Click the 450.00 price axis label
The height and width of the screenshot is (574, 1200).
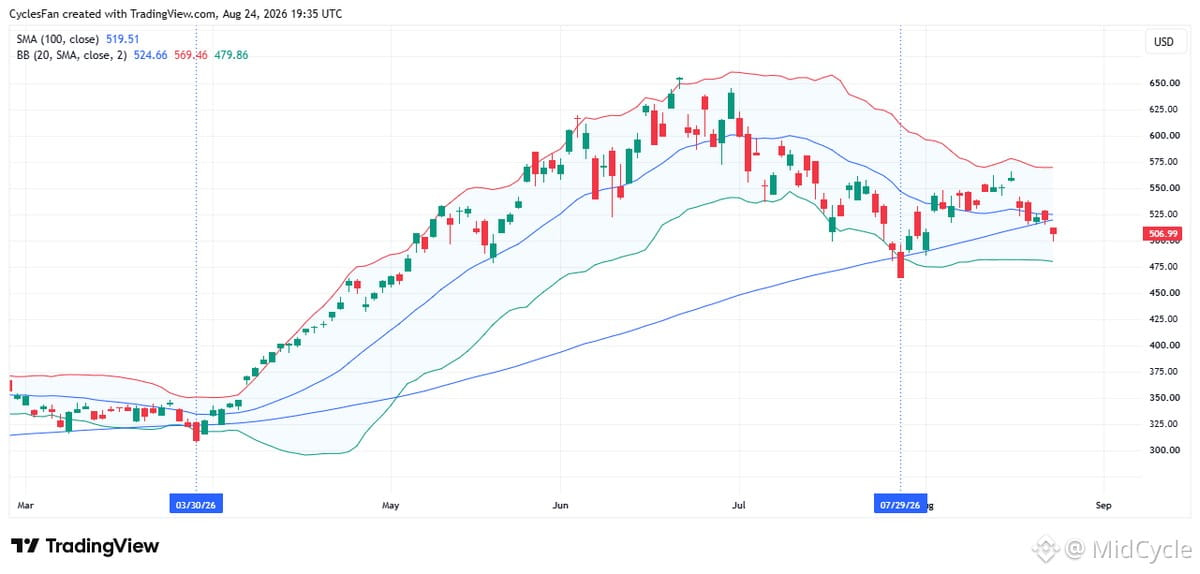(1165, 293)
